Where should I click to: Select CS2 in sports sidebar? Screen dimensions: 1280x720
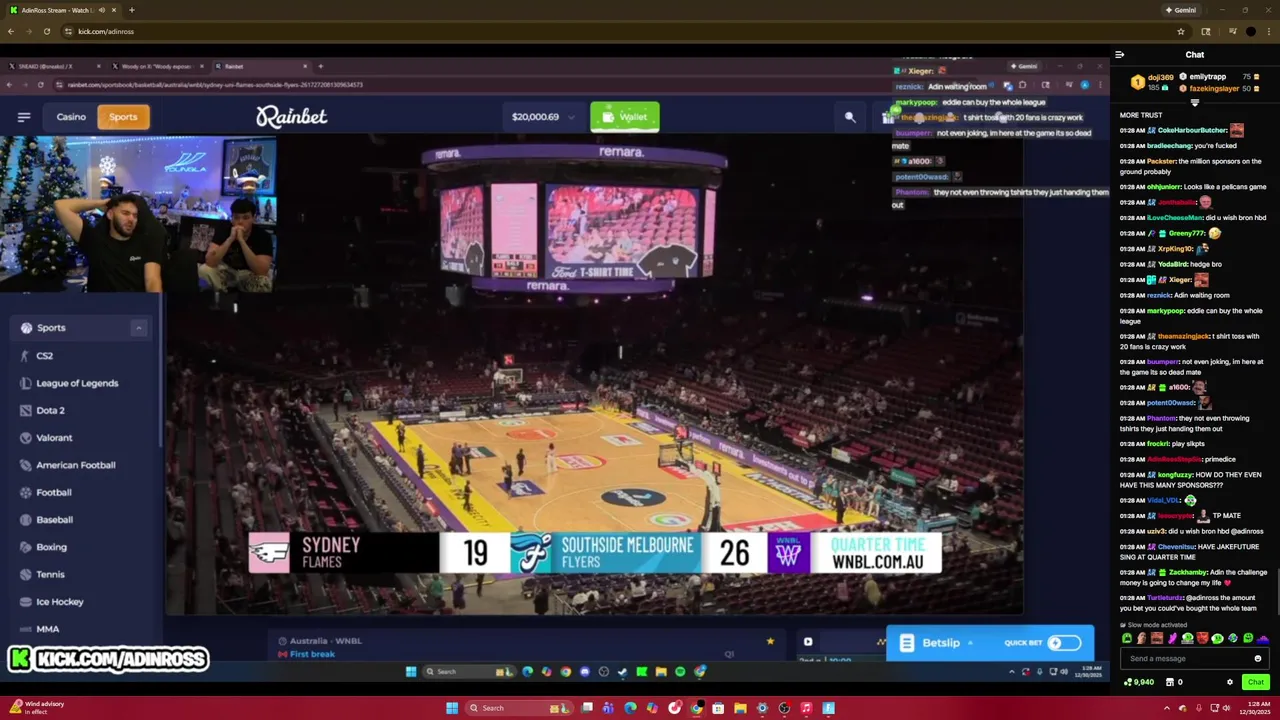coord(44,356)
